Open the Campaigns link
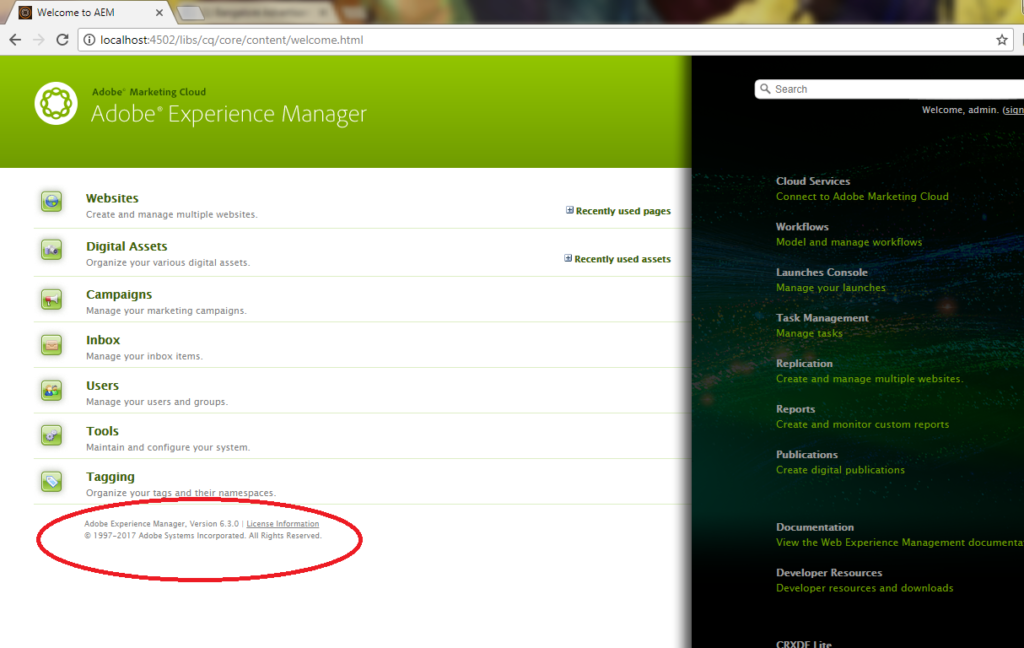This screenshot has height=648, width=1024. (x=119, y=295)
